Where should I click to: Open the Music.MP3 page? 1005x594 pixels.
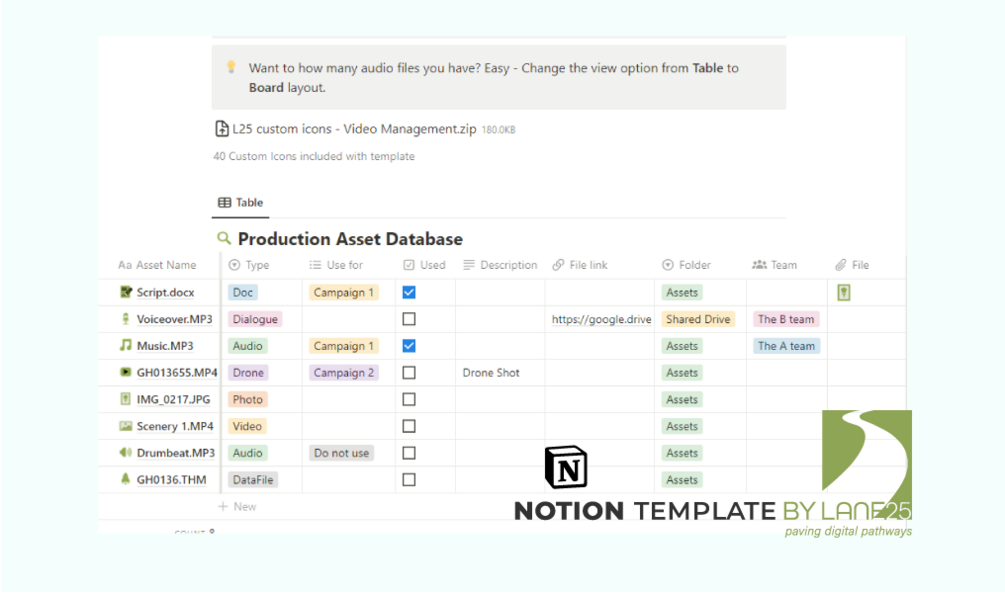pos(165,345)
